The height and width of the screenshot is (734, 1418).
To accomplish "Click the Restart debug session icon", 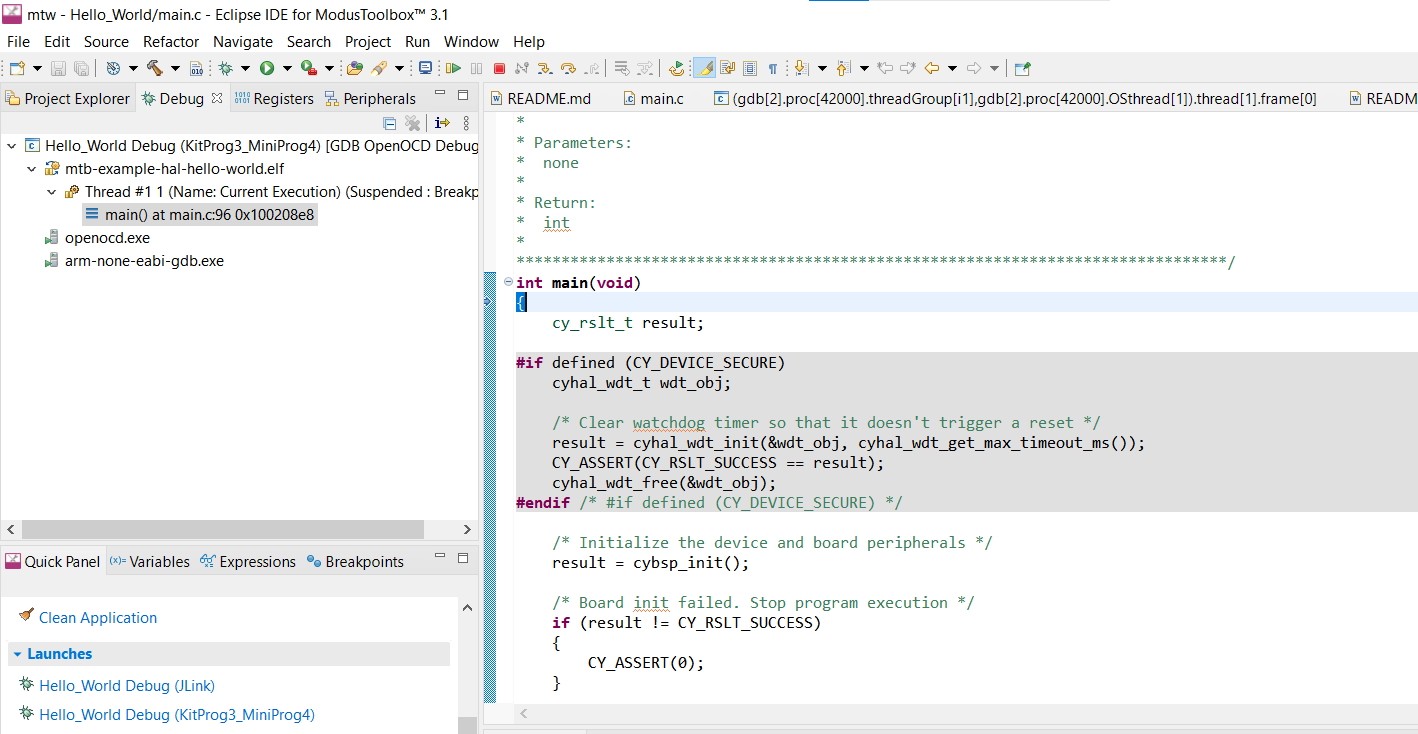I will click(677, 68).
